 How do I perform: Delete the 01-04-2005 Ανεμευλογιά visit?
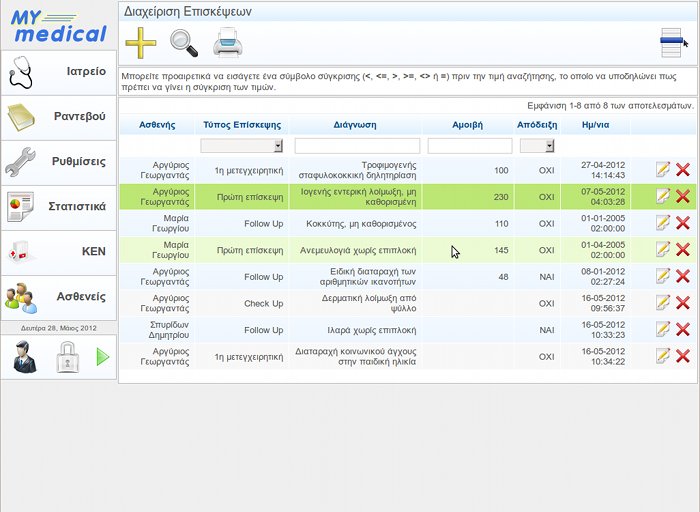coord(683,250)
